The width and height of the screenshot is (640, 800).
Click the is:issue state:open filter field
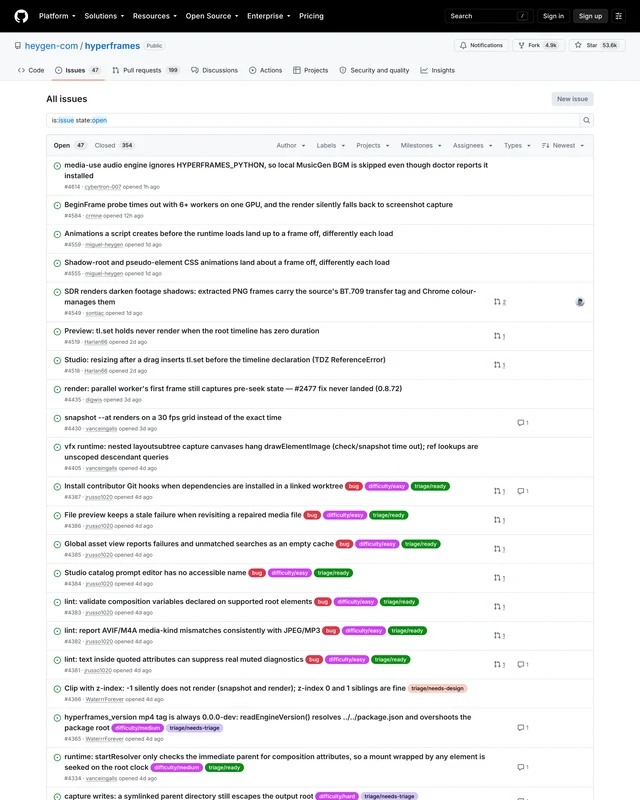pyautogui.click(x=313, y=120)
